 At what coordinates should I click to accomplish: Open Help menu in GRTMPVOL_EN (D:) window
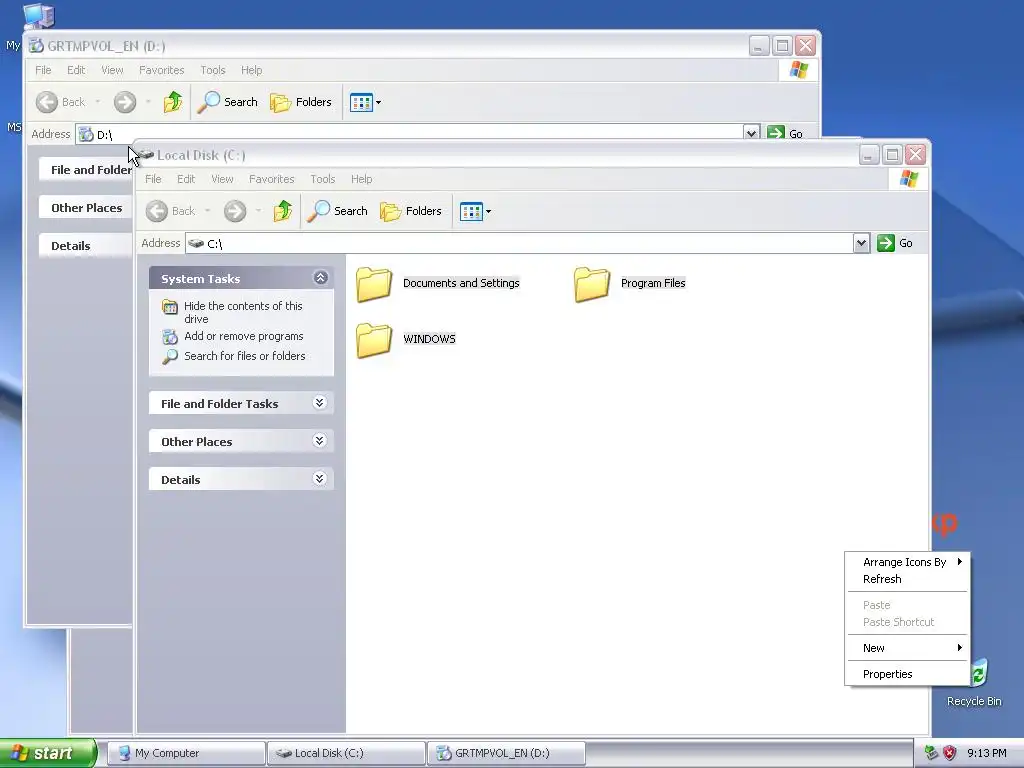pyautogui.click(x=251, y=70)
